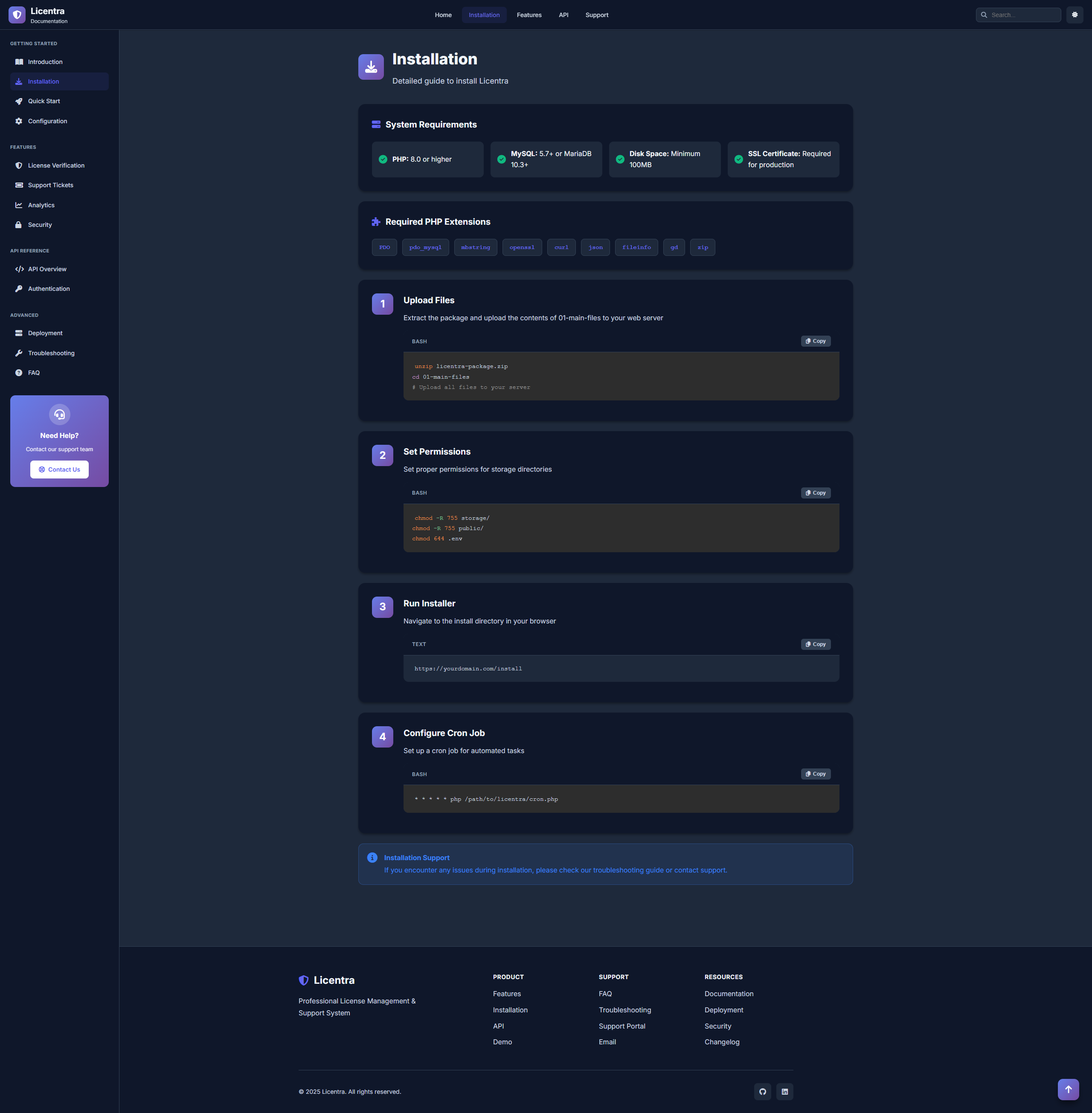Click the Support top menu item
The image size is (1092, 1113).
tap(596, 15)
